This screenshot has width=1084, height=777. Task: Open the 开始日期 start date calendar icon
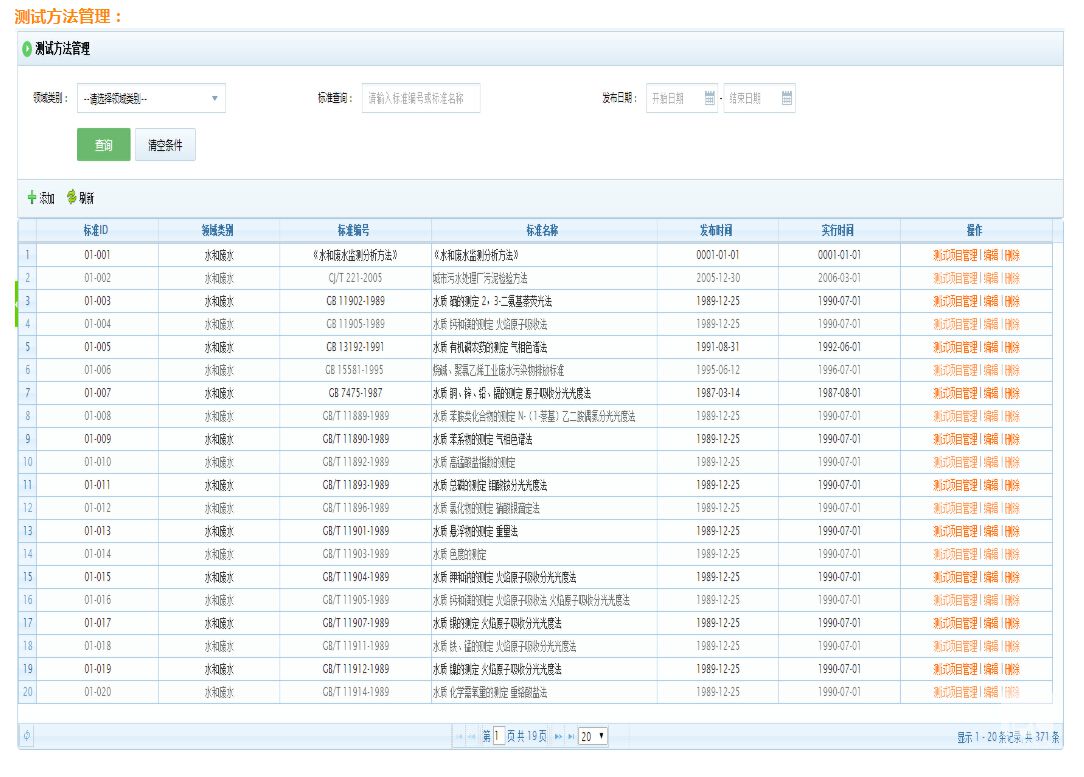[710, 98]
